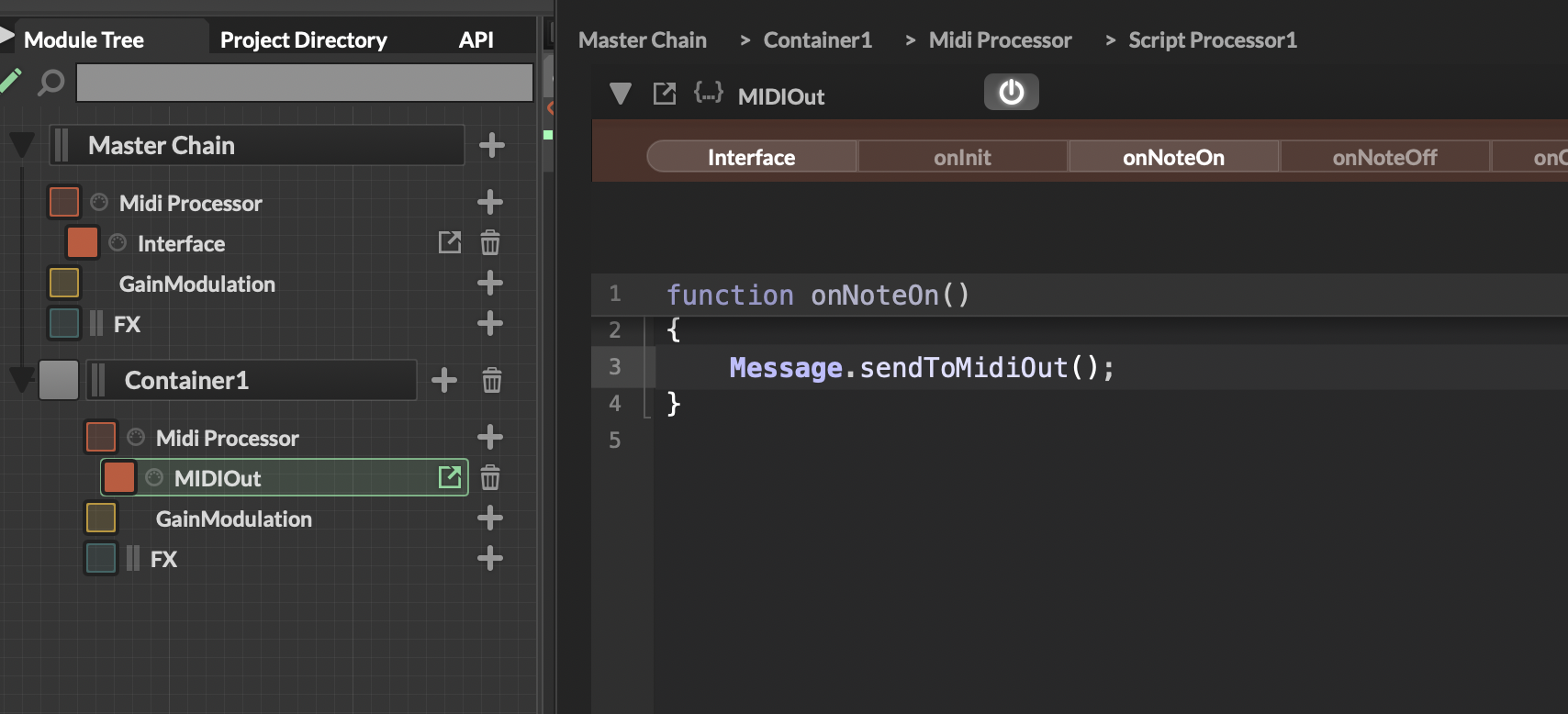Click the module tree search field
Screen dimensions: 1568x714
coord(304,83)
